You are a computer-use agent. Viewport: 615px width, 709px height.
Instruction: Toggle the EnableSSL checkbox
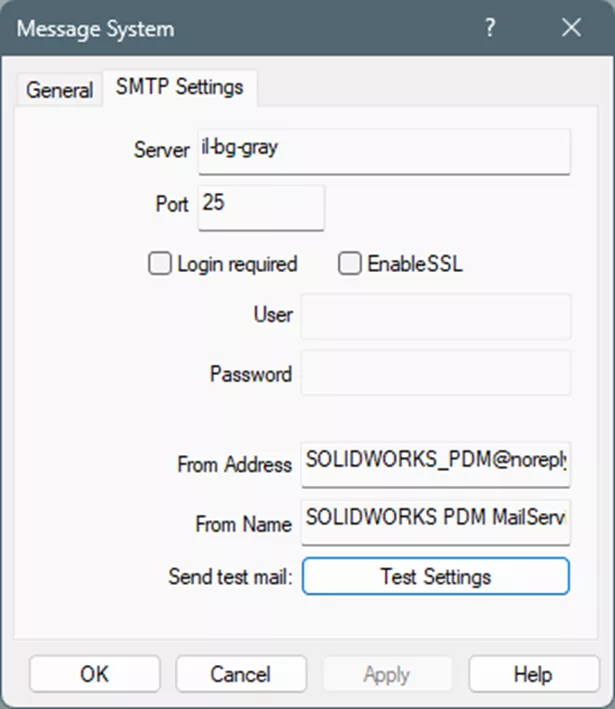350,264
